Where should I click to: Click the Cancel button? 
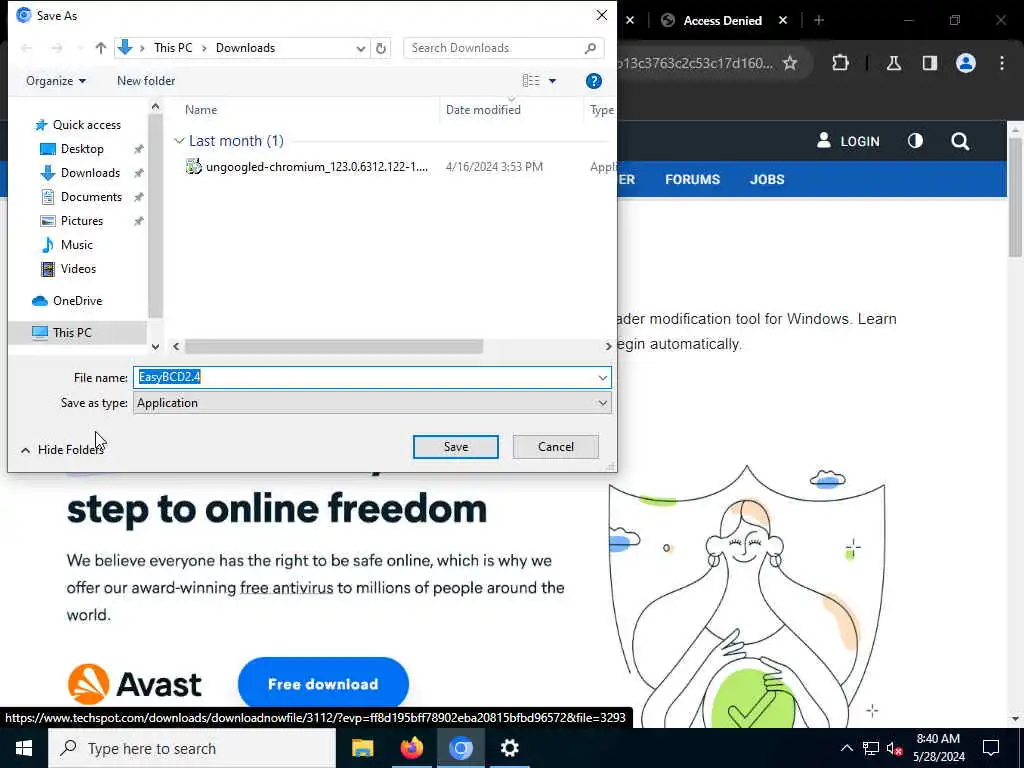(x=556, y=447)
